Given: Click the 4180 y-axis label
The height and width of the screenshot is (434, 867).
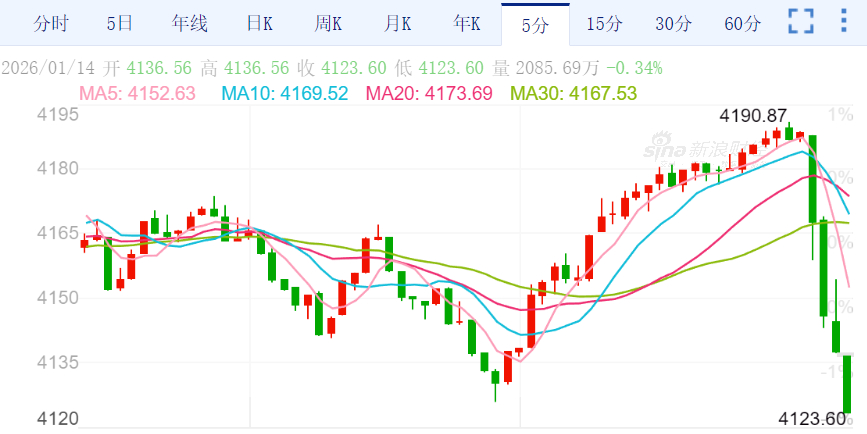Looking at the screenshot, I should pyautogui.click(x=58, y=169).
